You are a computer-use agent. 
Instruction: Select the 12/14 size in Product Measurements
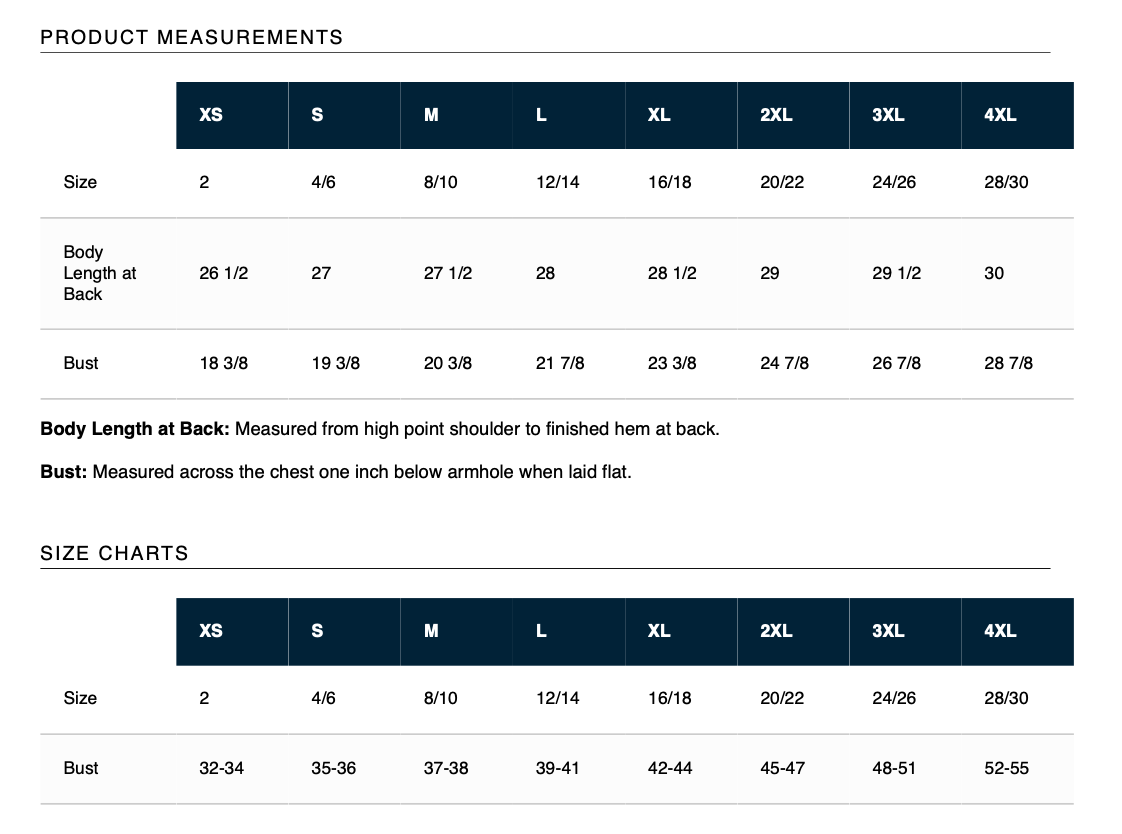pos(557,182)
